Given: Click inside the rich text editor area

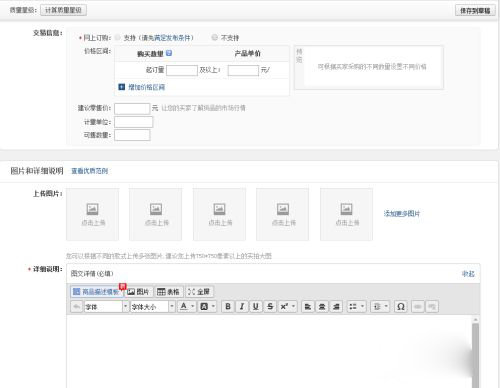Looking at the screenshot, I should [269, 352].
